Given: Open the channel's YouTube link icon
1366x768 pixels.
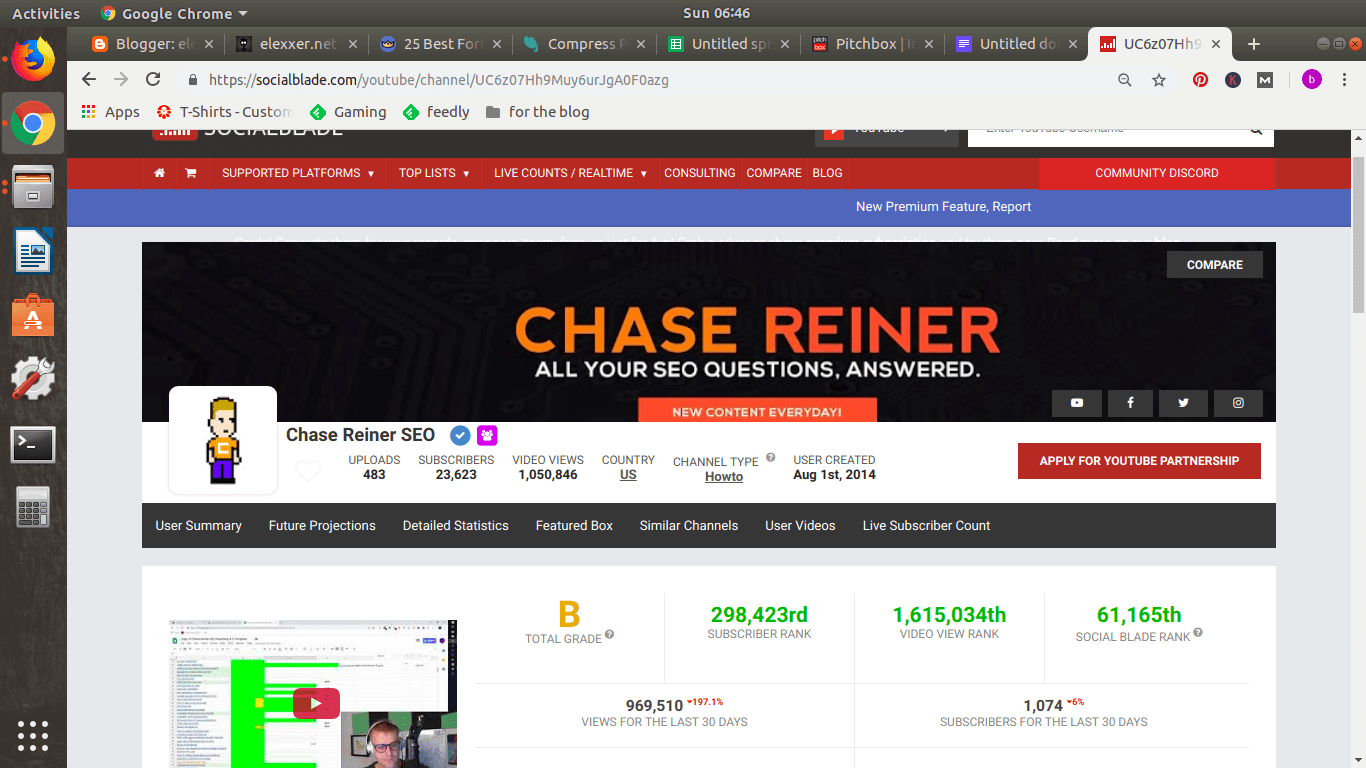Looking at the screenshot, I should (1077, 403).
